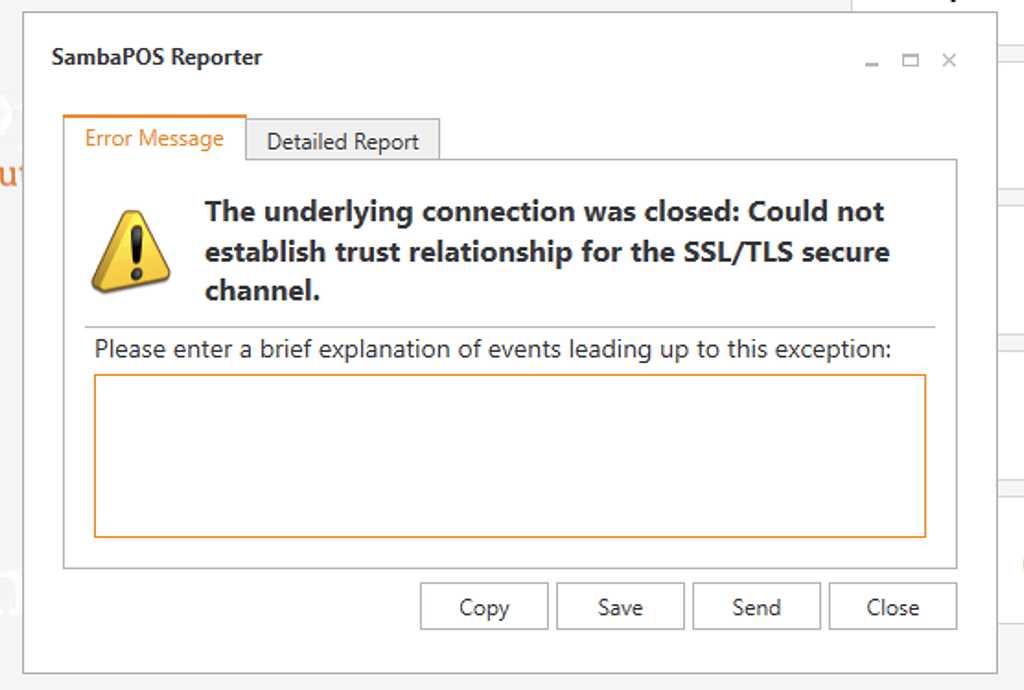
Task: Activate the Save button
Action: click(x=620, y=606)
